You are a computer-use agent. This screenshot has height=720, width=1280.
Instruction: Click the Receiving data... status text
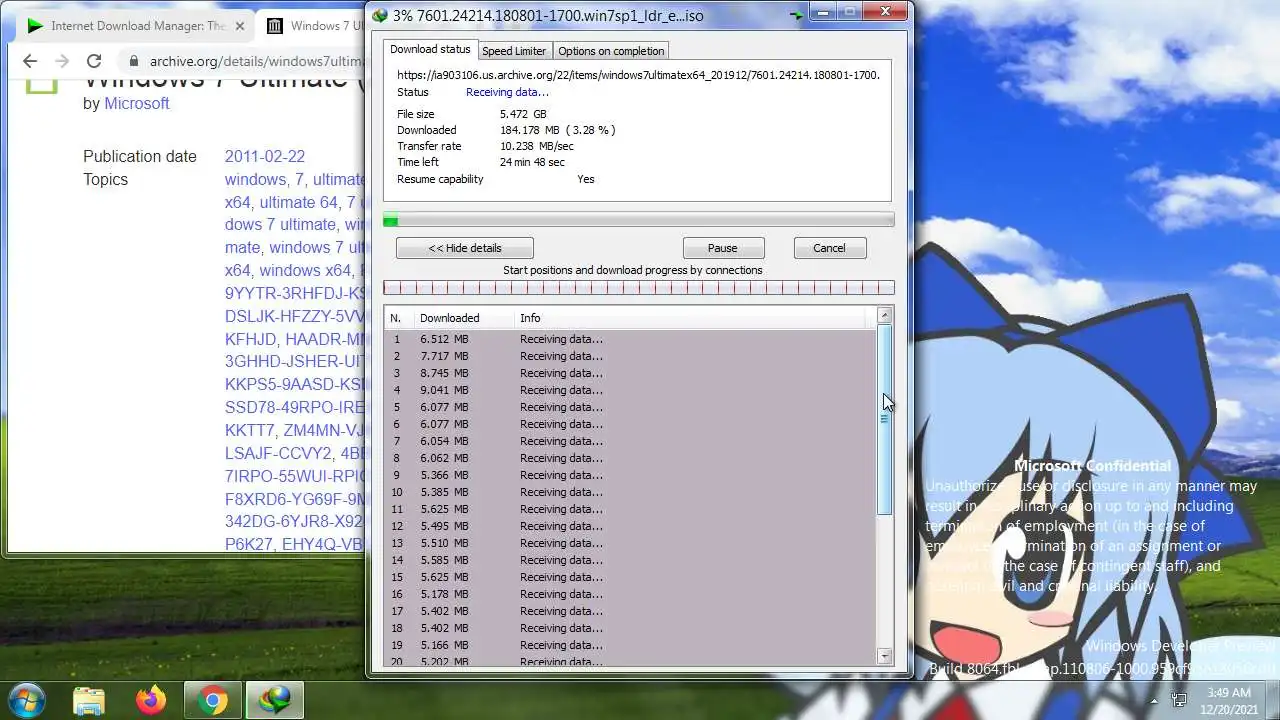[x=507, y=92]
